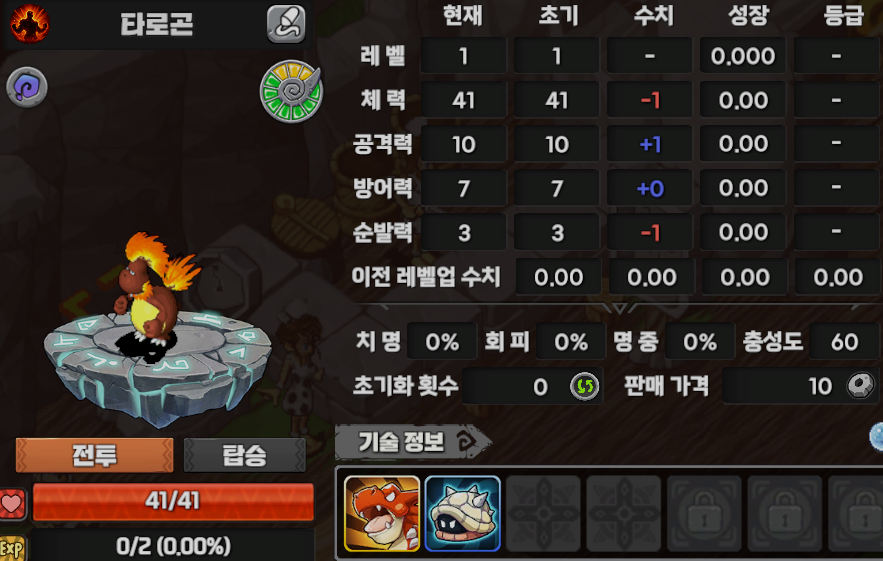Click the green reset arrows for 초기화 횟수

tap(585, 386)
